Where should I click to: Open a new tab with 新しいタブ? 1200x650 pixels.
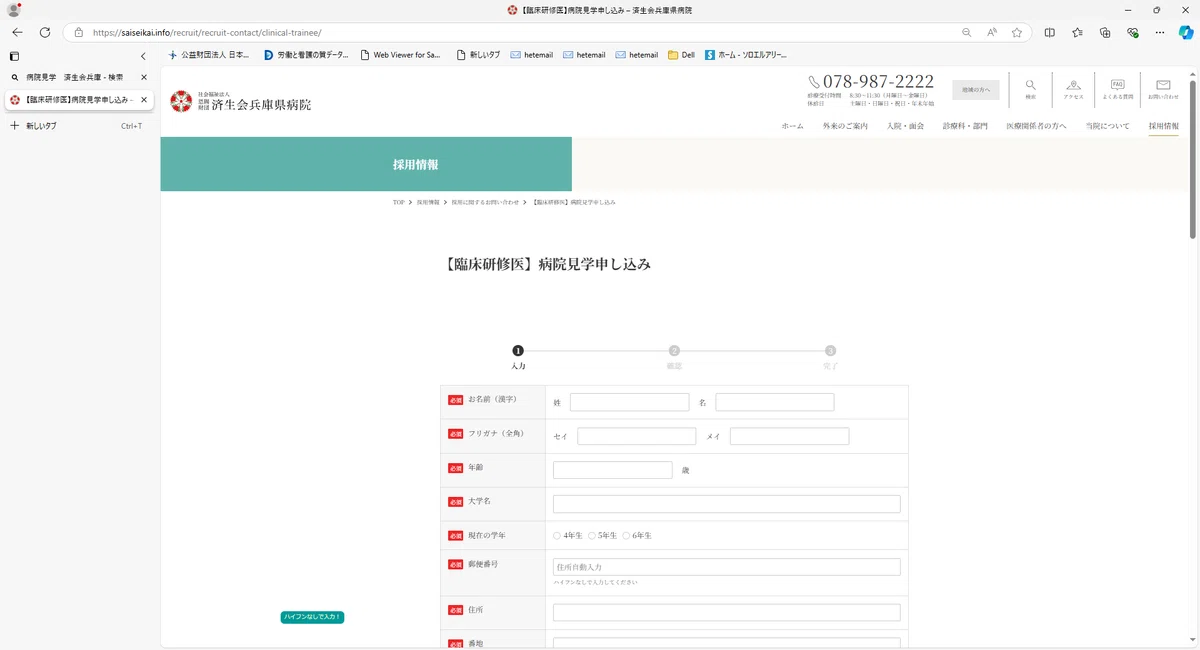tap(76, 126)
